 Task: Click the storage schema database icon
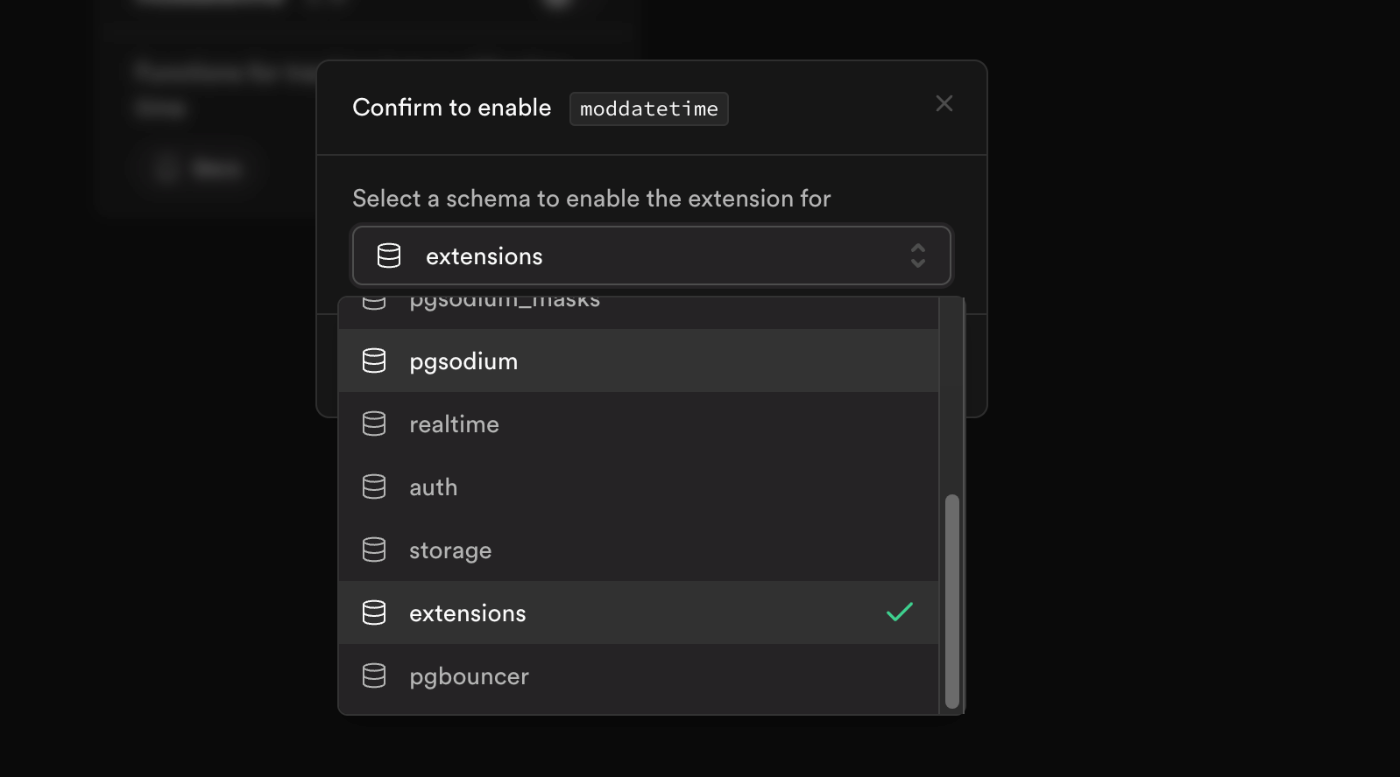coord(374,550)
